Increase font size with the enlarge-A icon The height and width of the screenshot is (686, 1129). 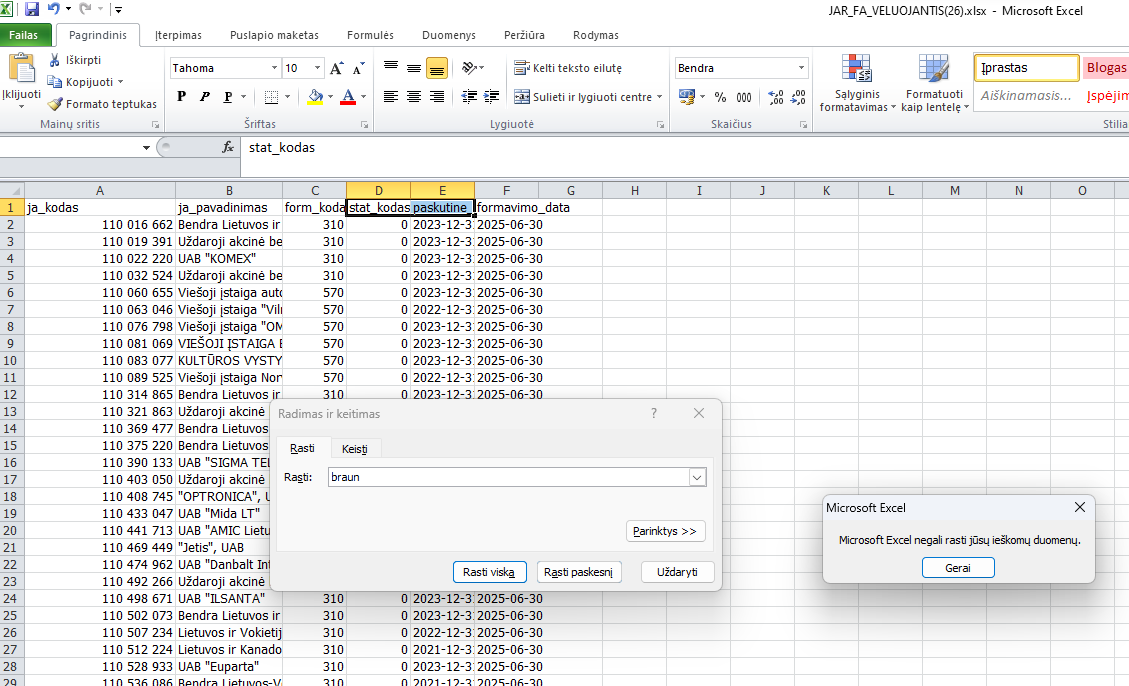click(336, 69)
